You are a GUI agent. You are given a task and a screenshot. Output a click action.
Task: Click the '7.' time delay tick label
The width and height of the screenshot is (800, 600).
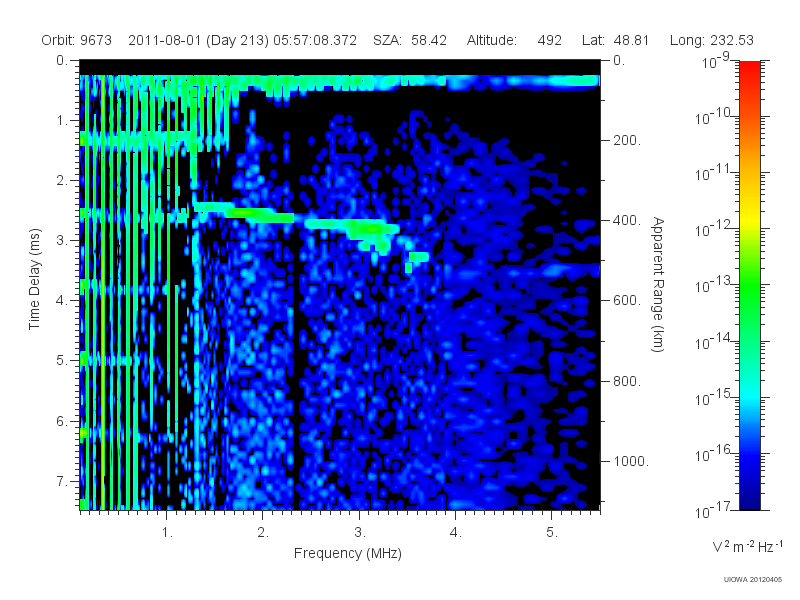(62, 481)
